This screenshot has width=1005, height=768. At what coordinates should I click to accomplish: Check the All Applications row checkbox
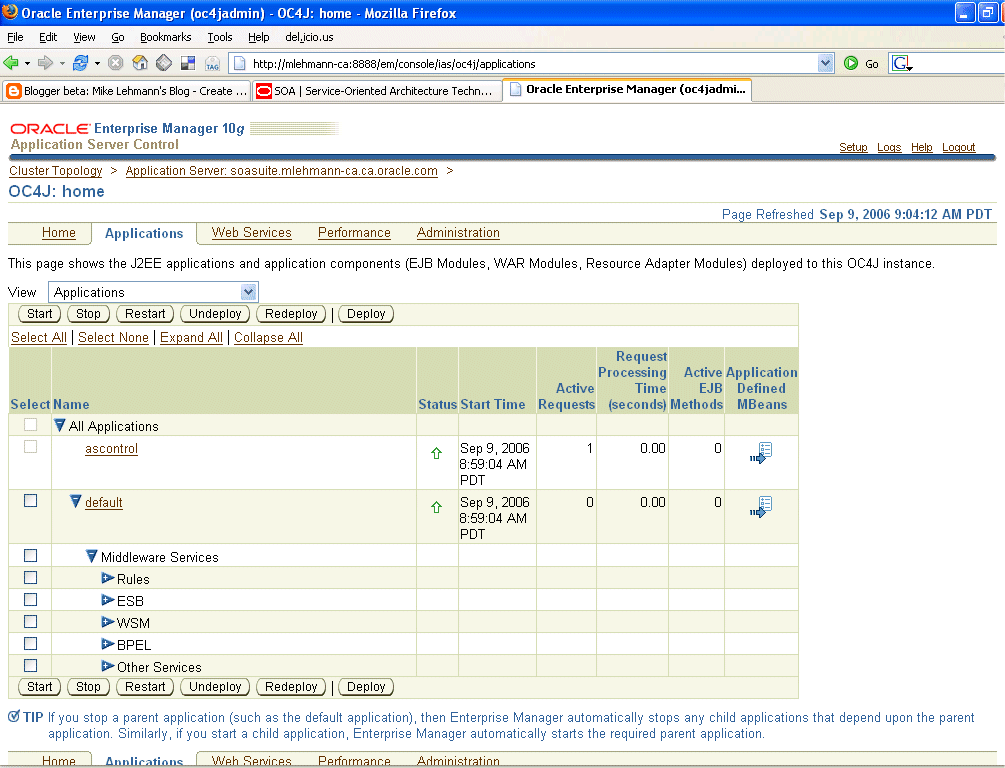(x=30, y=425)
